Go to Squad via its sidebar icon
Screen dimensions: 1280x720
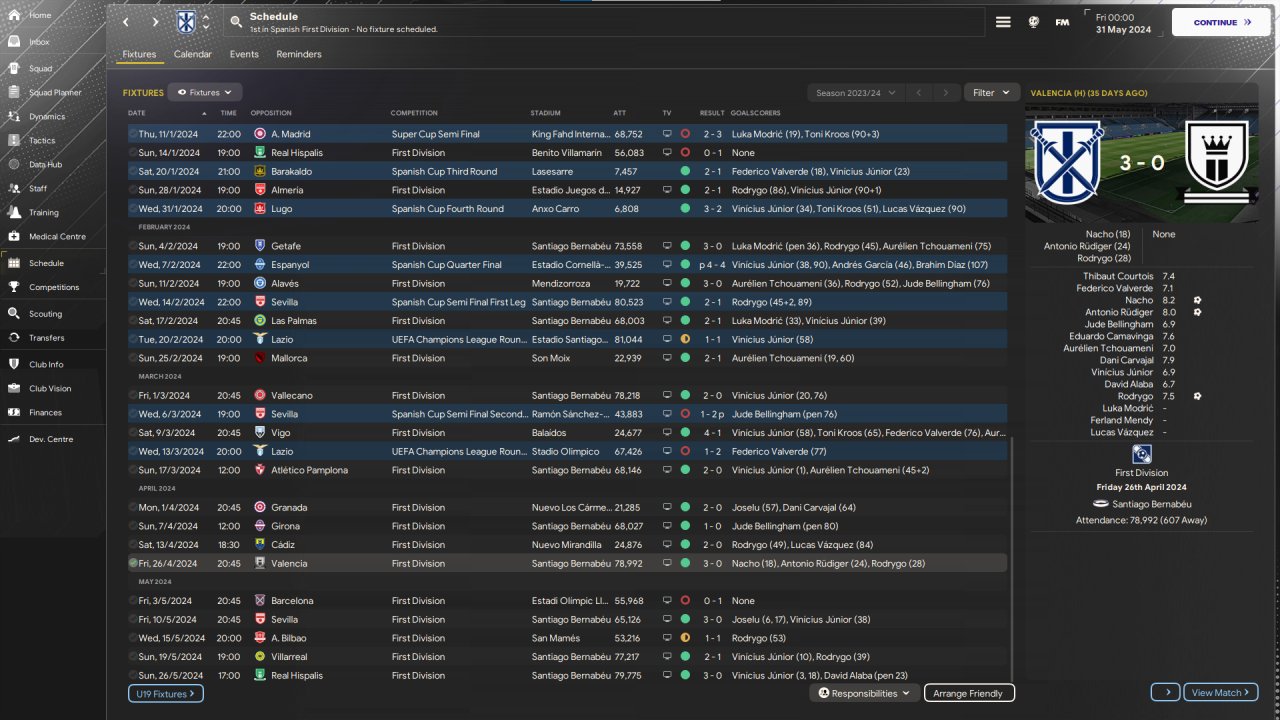pyautogui.click(x=14, y=69)
